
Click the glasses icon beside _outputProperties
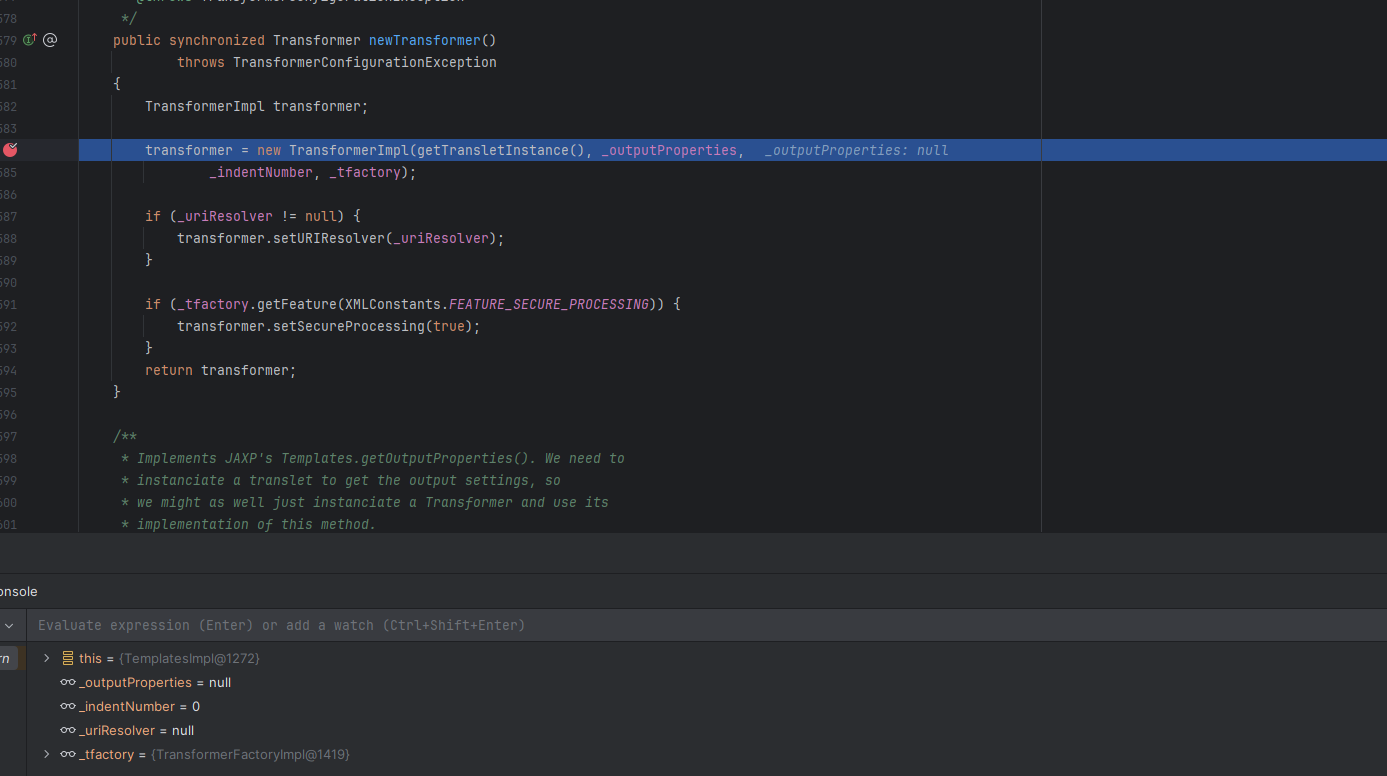[68, 682]
